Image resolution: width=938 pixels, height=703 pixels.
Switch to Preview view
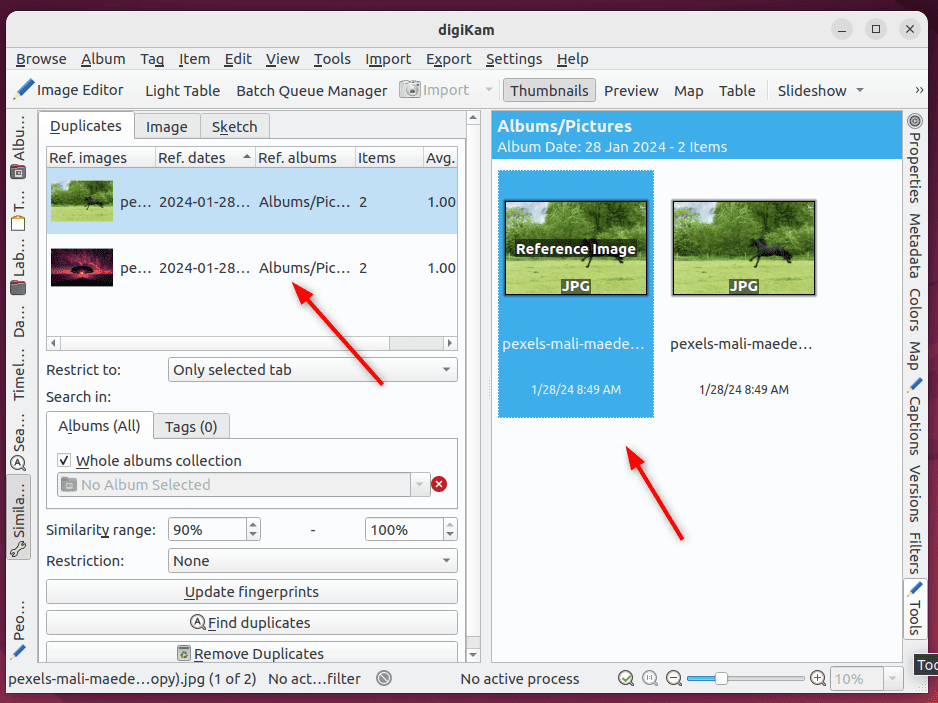[x=631, y=90]
